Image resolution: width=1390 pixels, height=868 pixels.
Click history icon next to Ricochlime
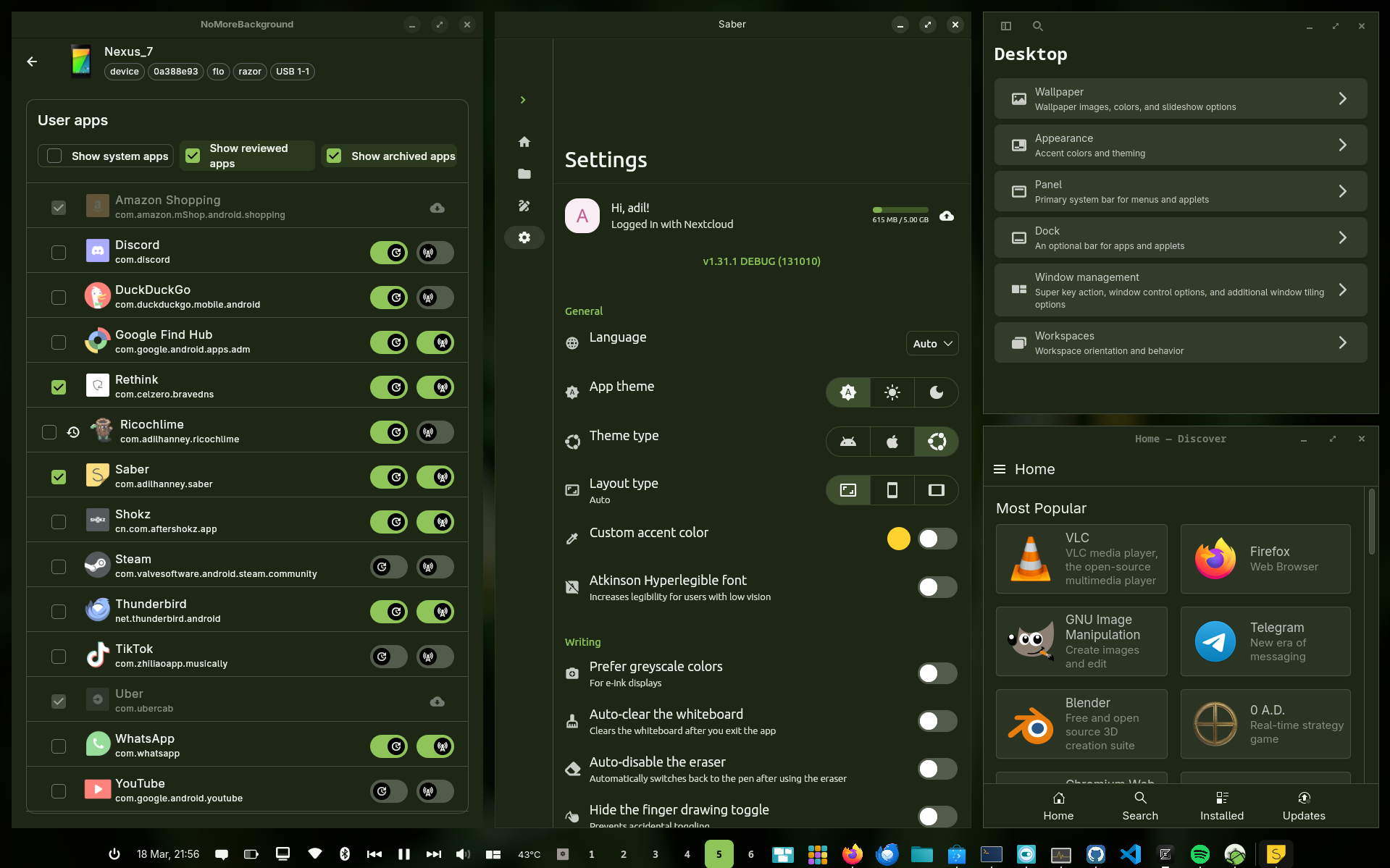point(73,432)
